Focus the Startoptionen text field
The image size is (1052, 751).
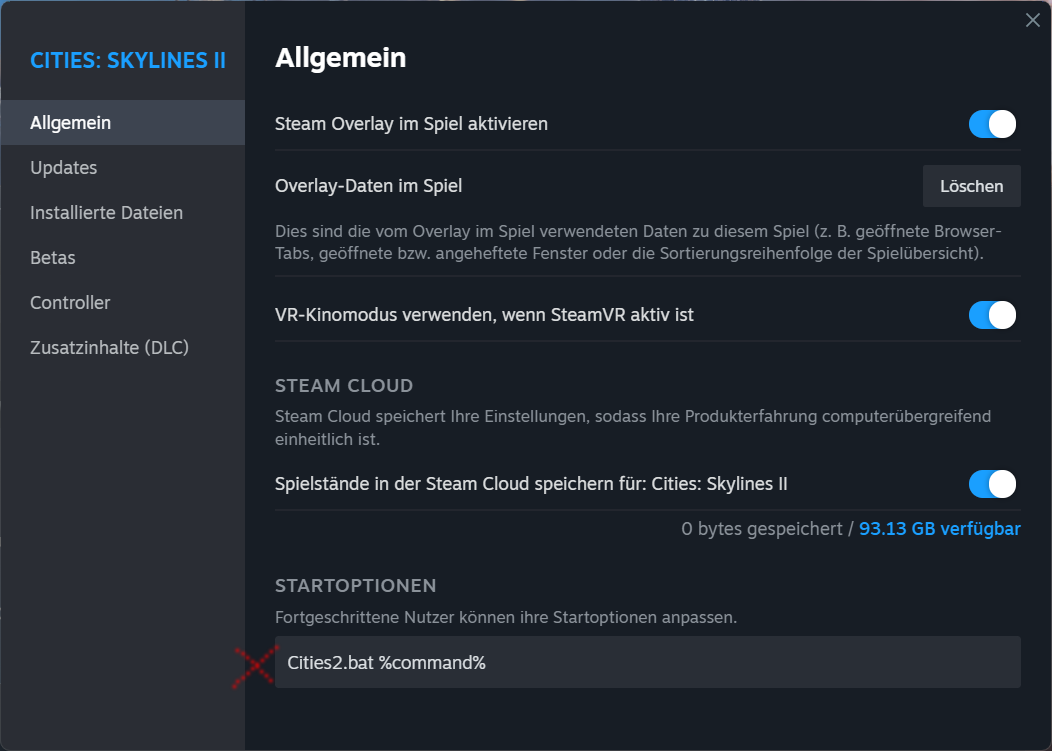tap(647, 662)
